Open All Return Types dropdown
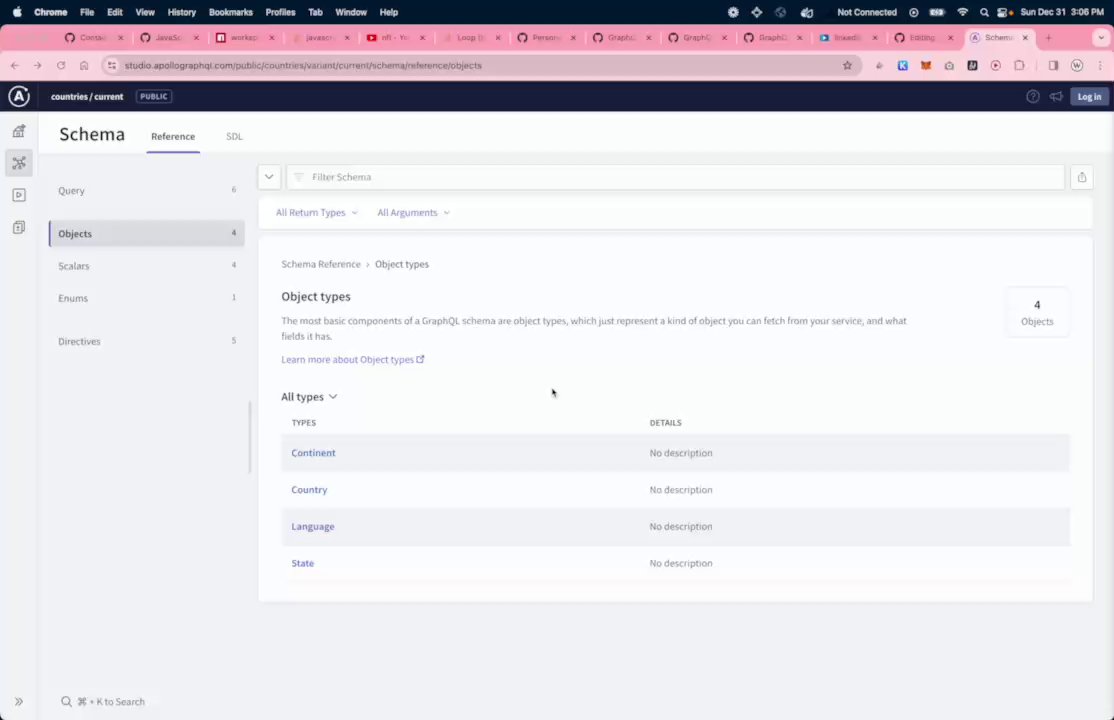The height and width of the screenshot is (720, 1114). (317, 213)
